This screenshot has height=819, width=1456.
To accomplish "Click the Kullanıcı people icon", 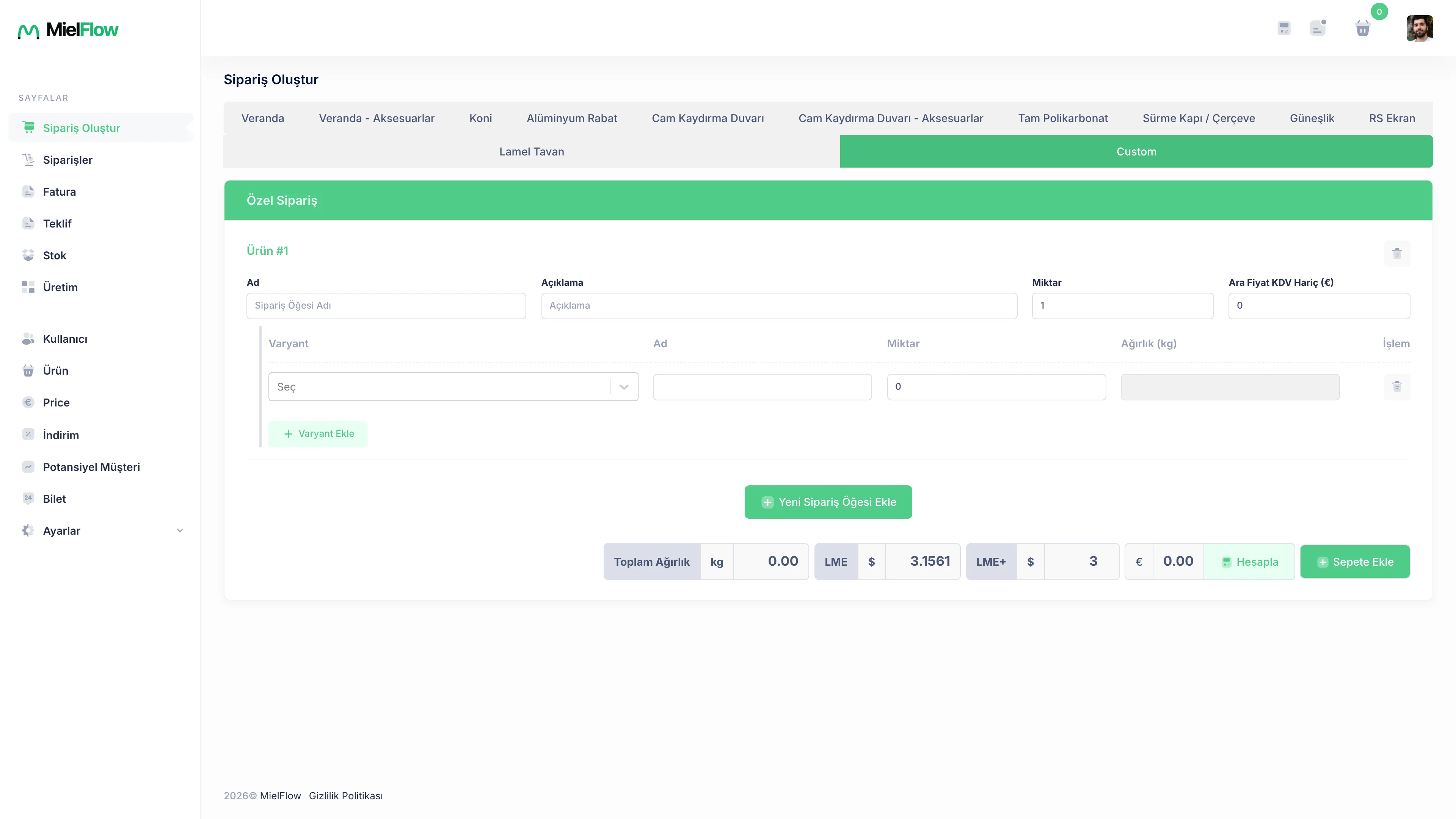I will pyautogui.click(x=28, y=339).
